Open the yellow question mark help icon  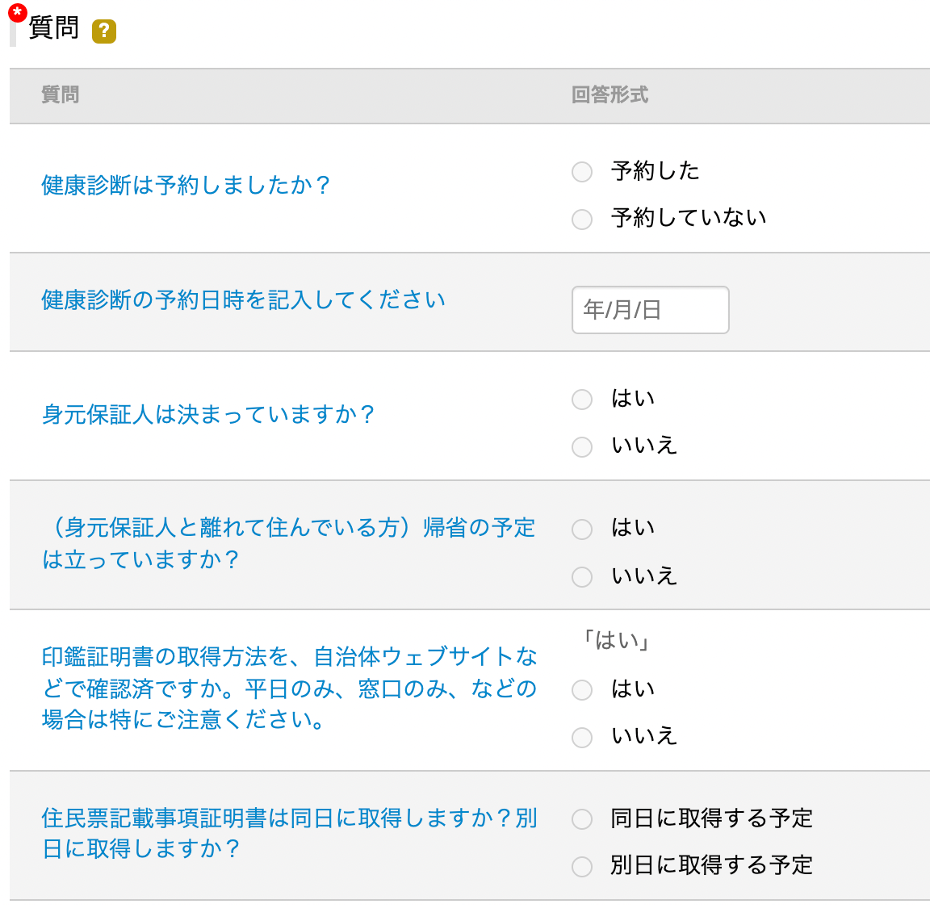[x=104, y=31]
